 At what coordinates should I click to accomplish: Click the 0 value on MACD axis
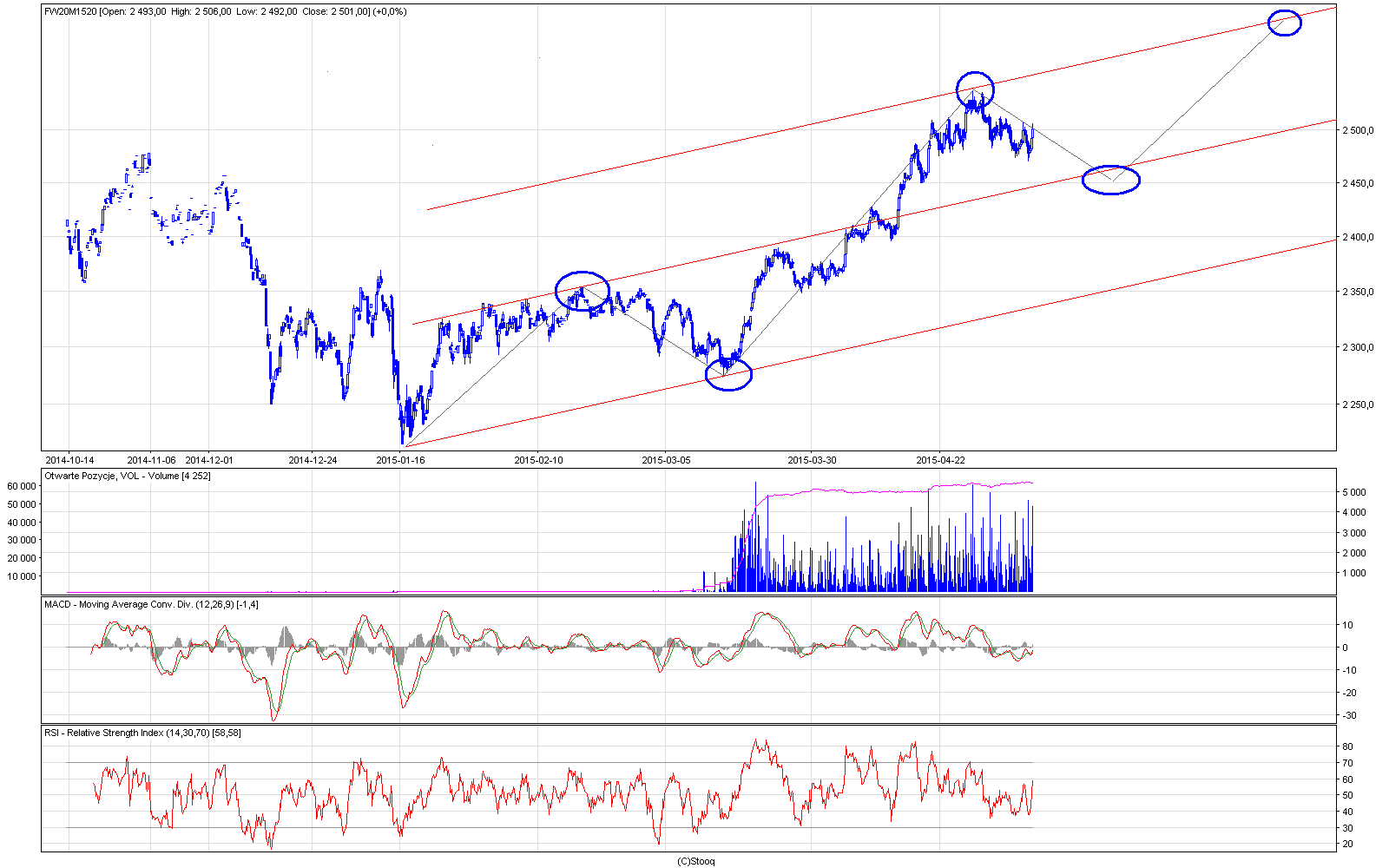click(1346, 648)
